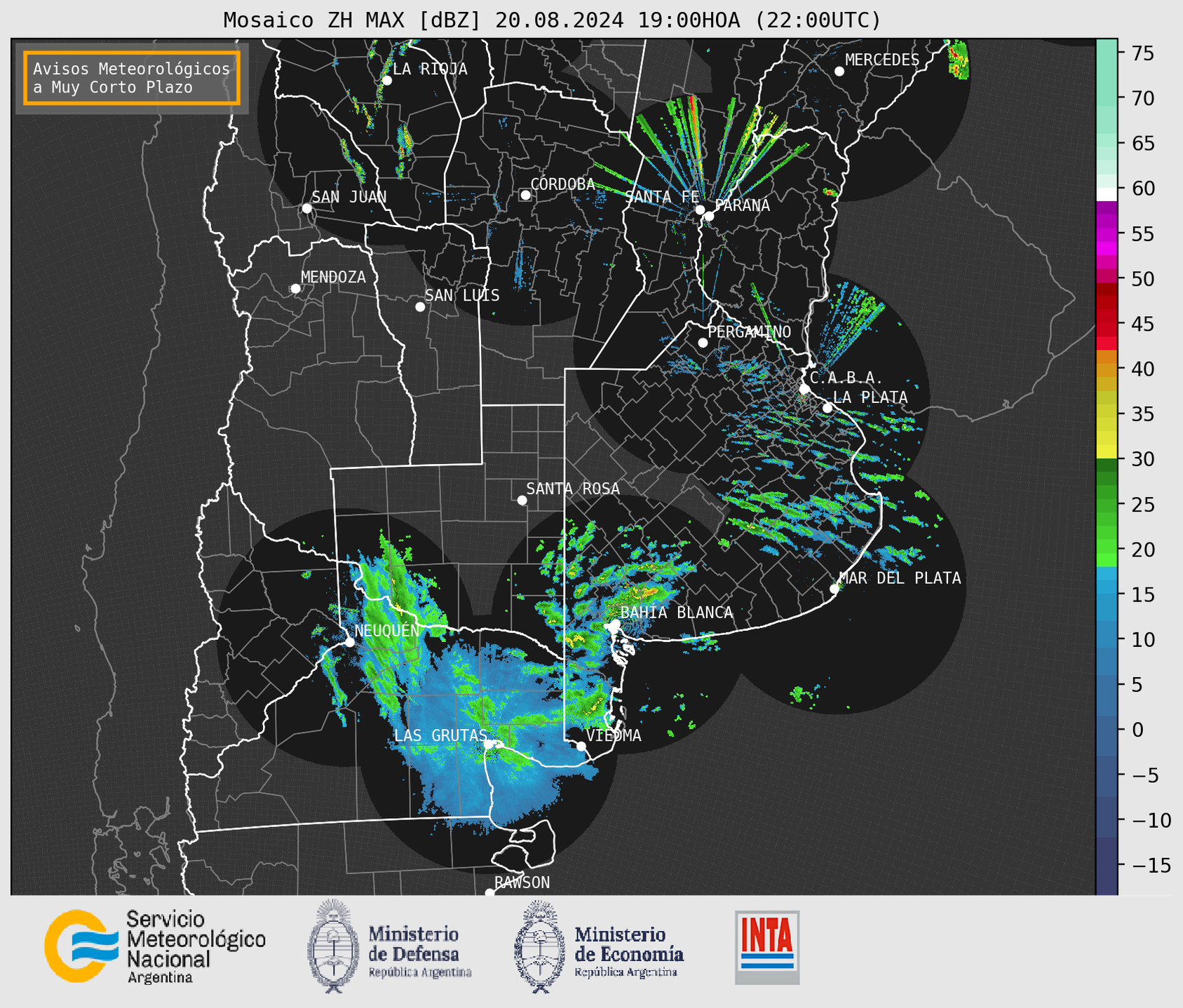The width and height of the screenshot is (1183, 1008).
Task: Click the colorbar tick label '50'
Action: coord(1143,279)
